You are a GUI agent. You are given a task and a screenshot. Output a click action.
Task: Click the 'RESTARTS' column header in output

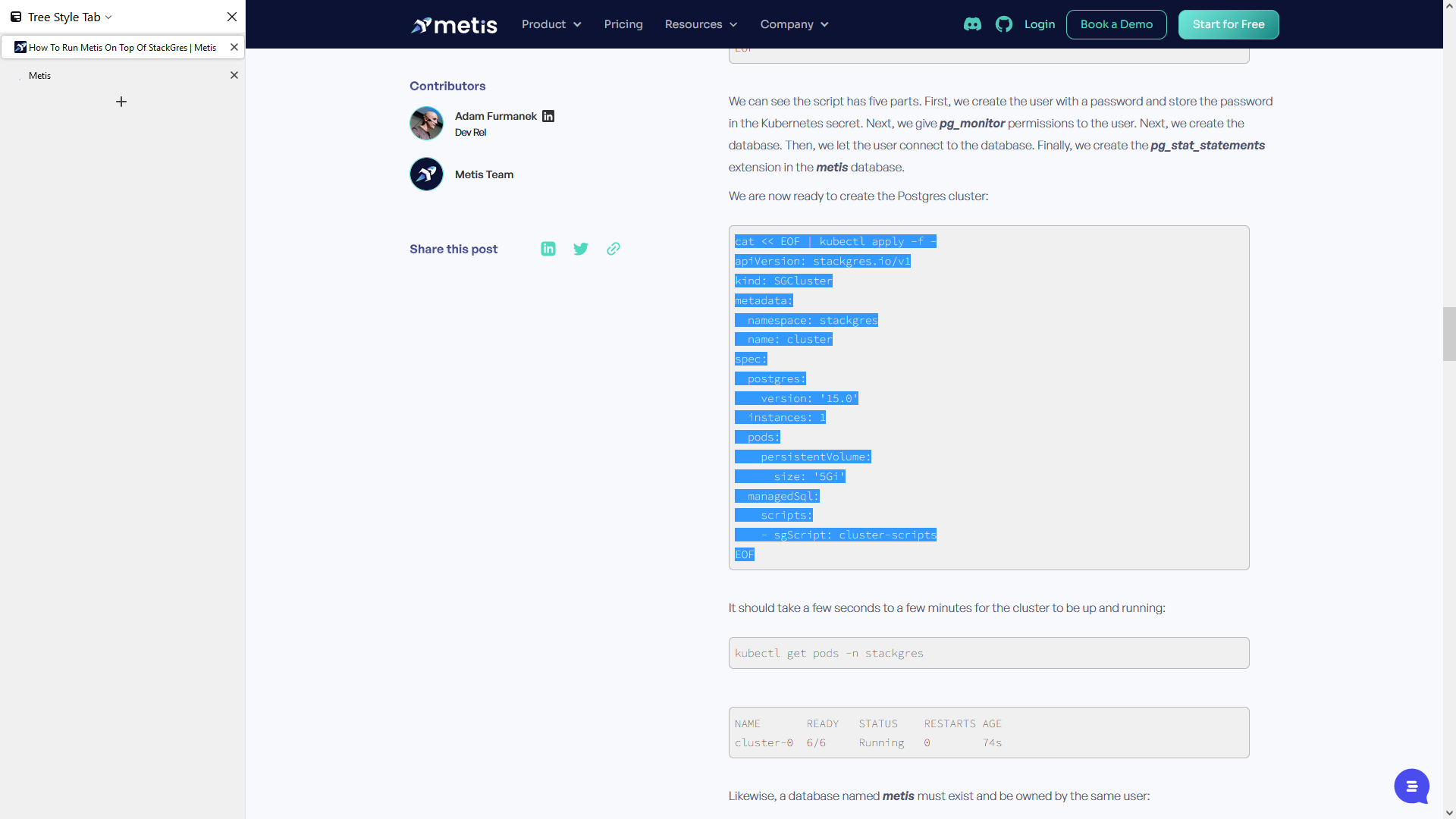pyautogui.click(x=949, y=723)
